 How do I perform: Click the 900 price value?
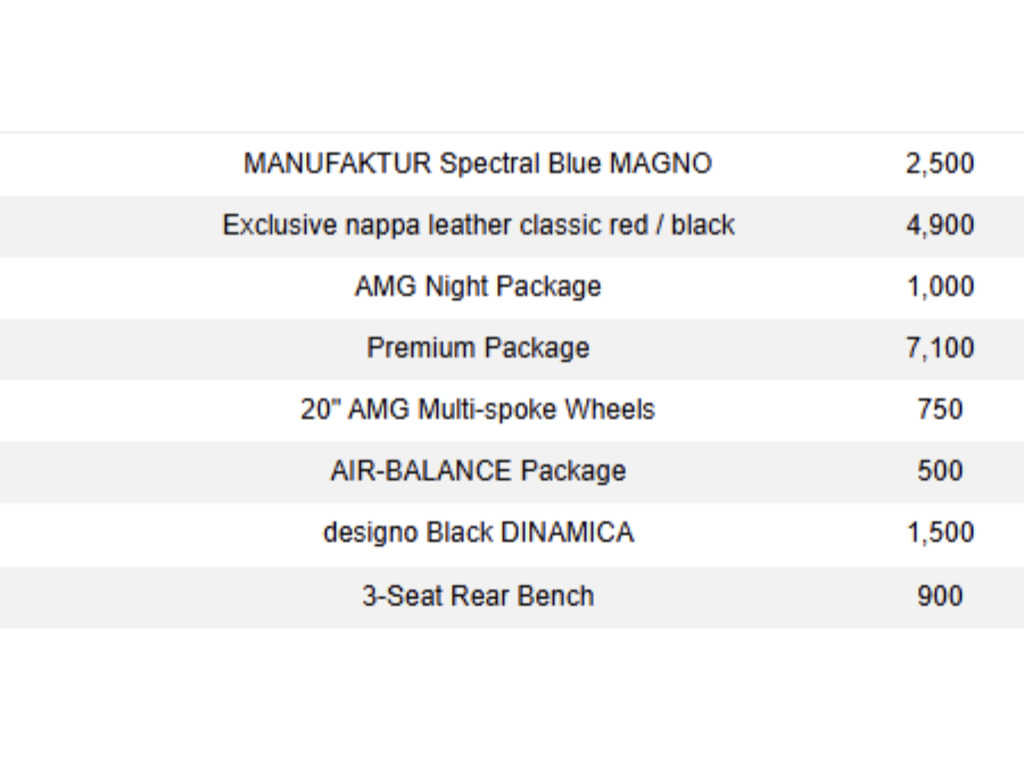click(x=940, y=596)
